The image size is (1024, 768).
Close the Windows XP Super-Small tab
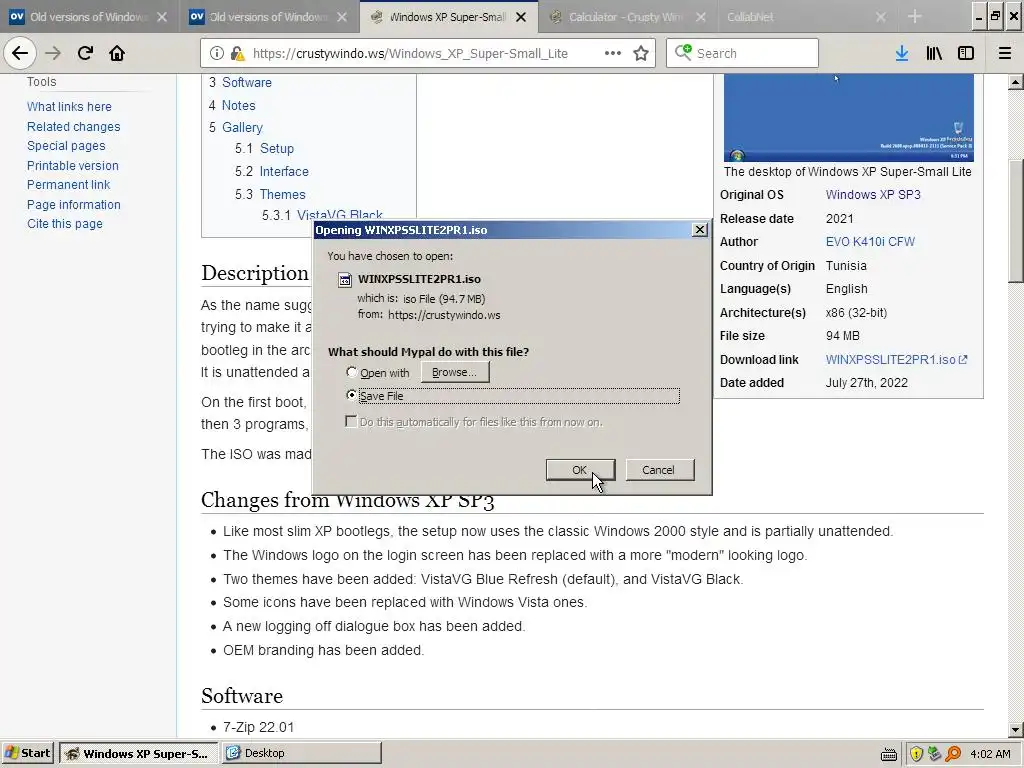coord(521,17)
